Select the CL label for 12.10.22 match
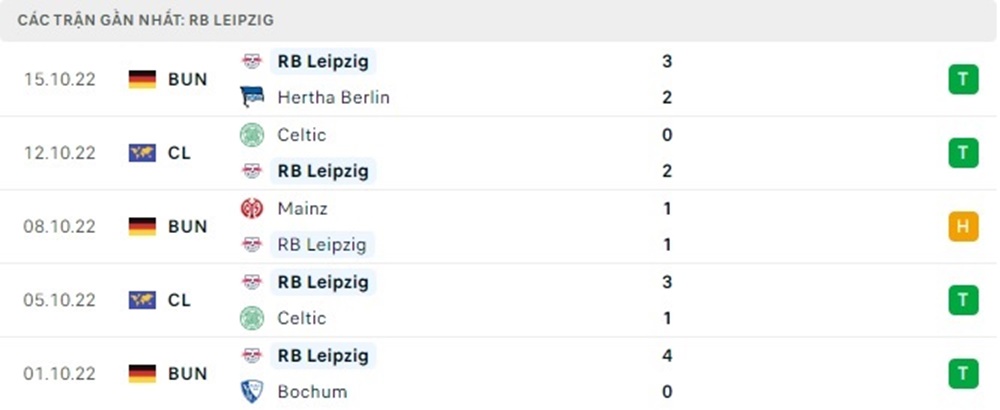 (179, 153)
